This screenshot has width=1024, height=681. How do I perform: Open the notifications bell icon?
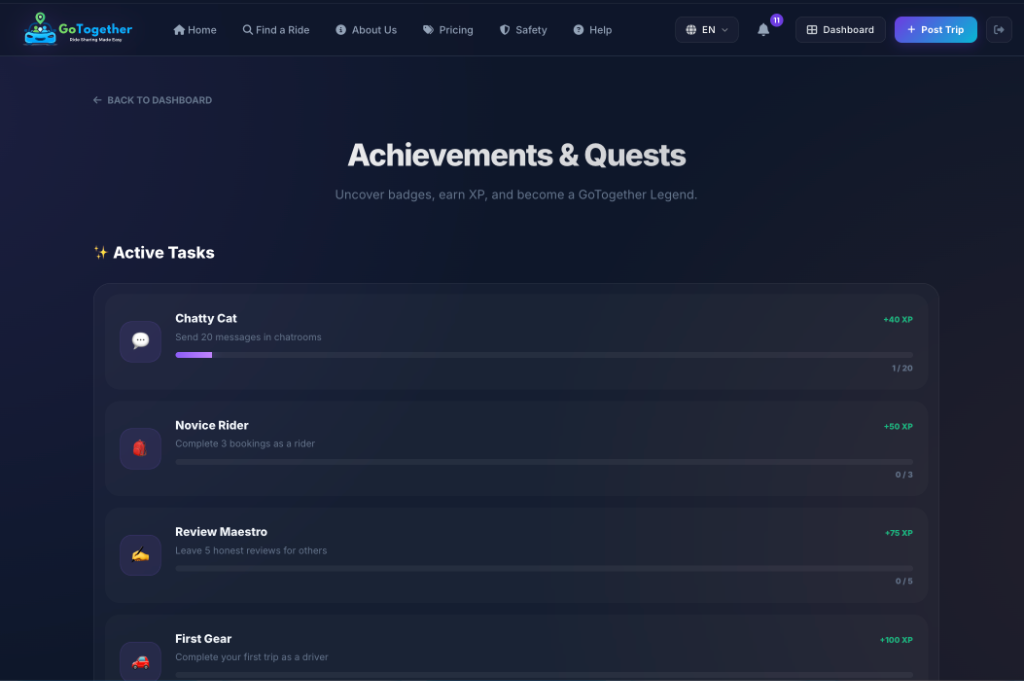click(x=763, y=30)
